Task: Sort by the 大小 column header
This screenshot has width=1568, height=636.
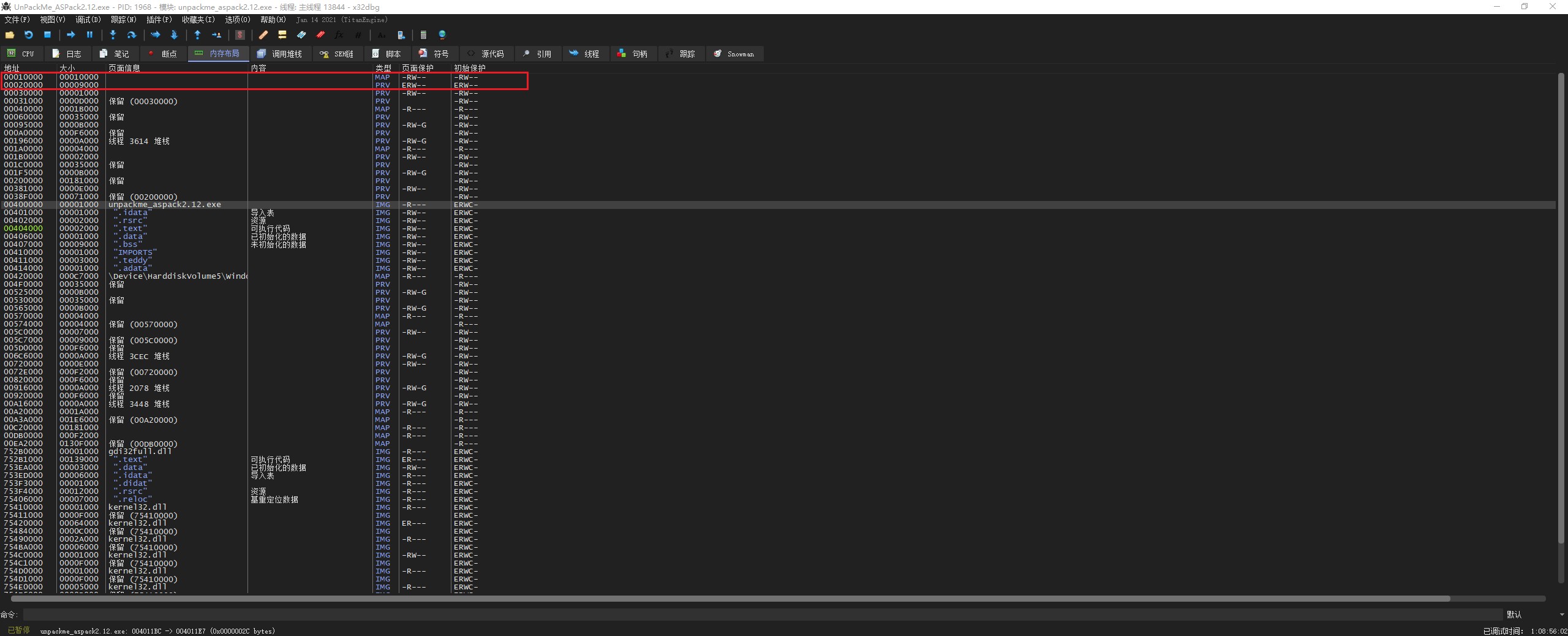Action: (x=81, y=68)
